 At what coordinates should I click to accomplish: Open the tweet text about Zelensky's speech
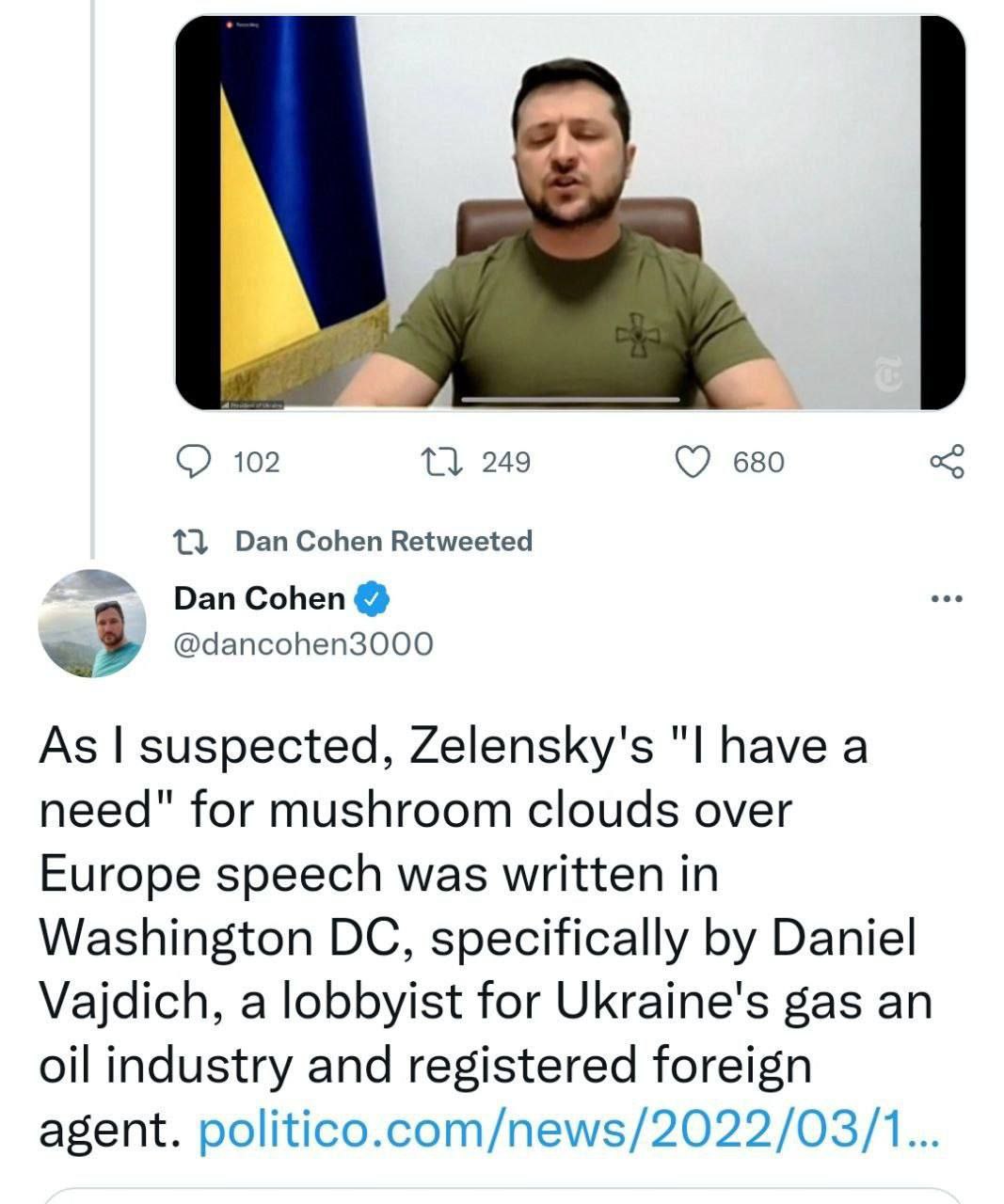(470, 903)
